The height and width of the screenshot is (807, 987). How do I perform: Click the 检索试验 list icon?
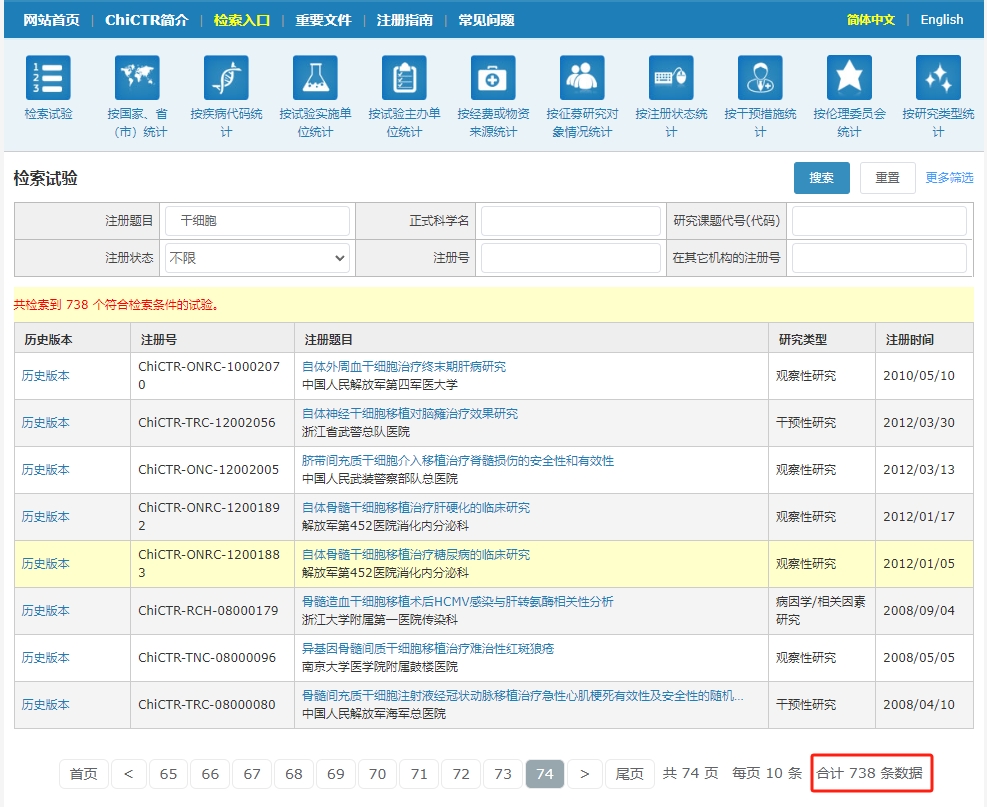[x=48, y=78]
